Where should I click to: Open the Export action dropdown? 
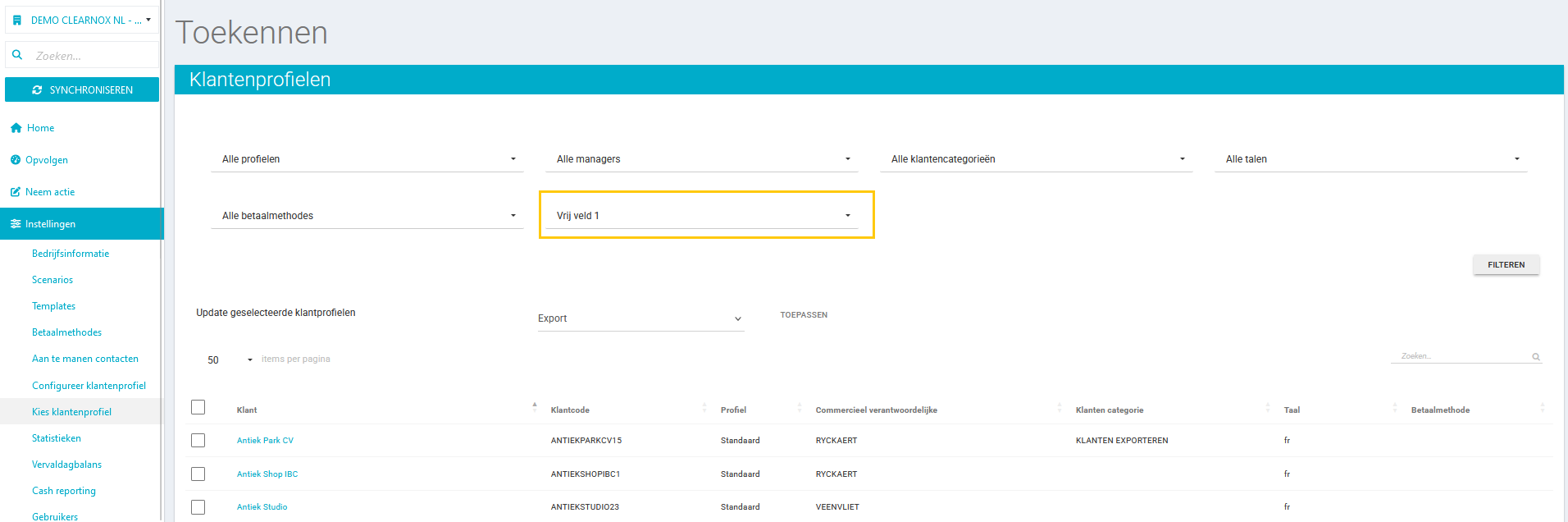point(640,318)
